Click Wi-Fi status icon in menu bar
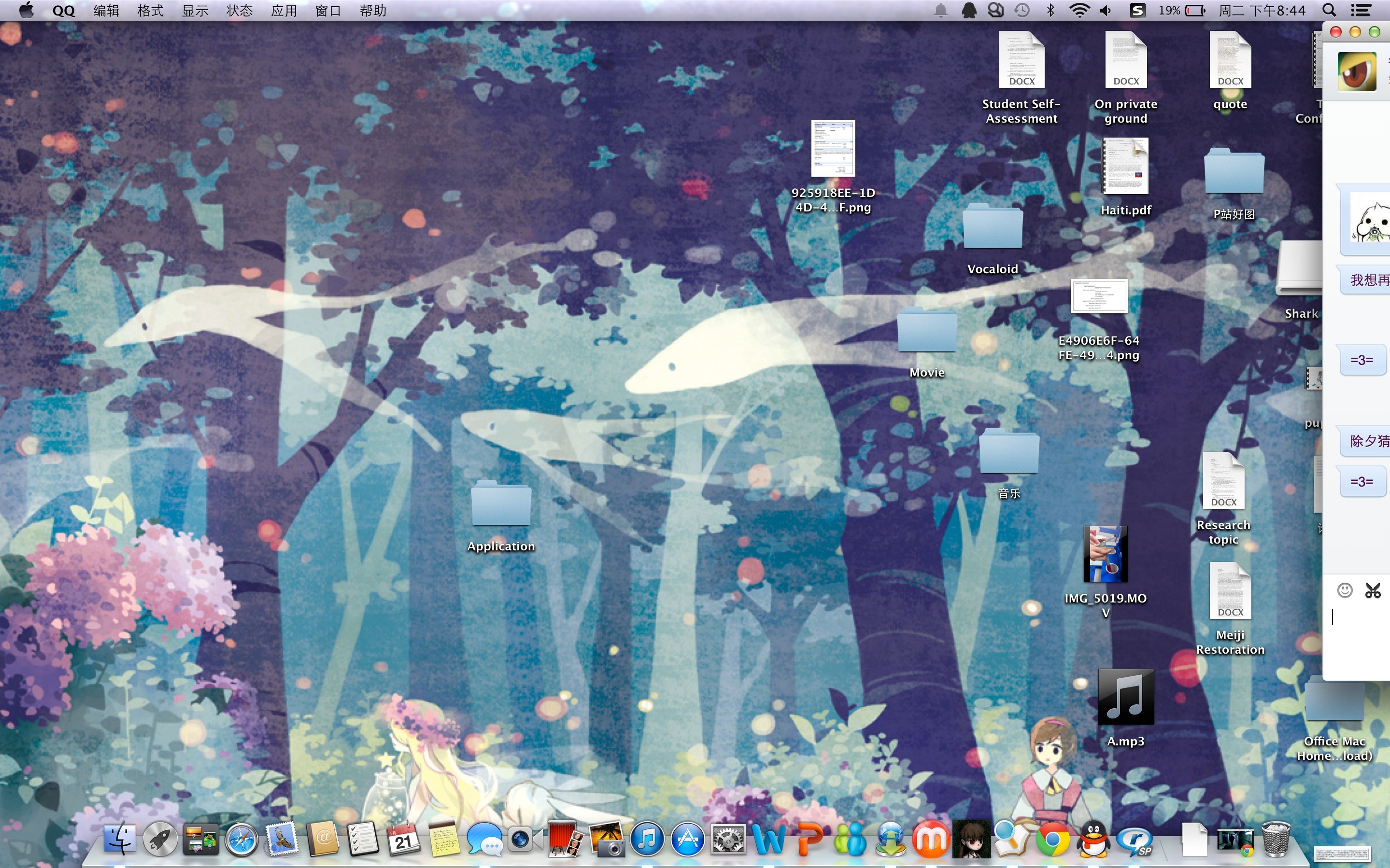The image size is (1390, 868). click(1080, 10)
